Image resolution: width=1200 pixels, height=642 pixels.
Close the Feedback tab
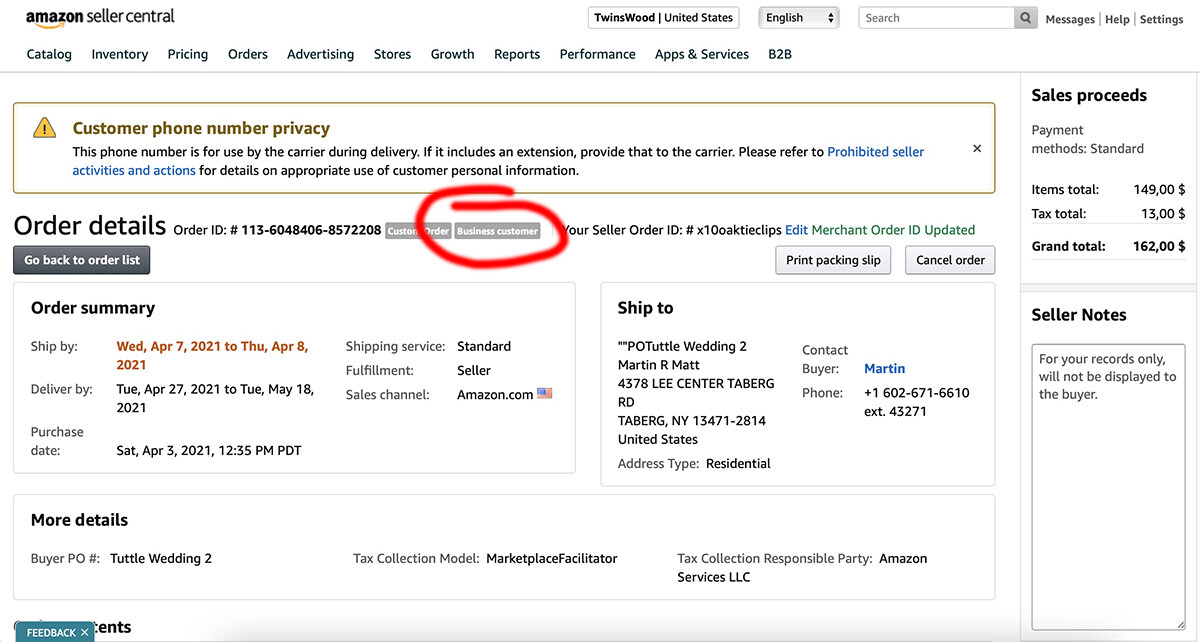coord(85,632)
